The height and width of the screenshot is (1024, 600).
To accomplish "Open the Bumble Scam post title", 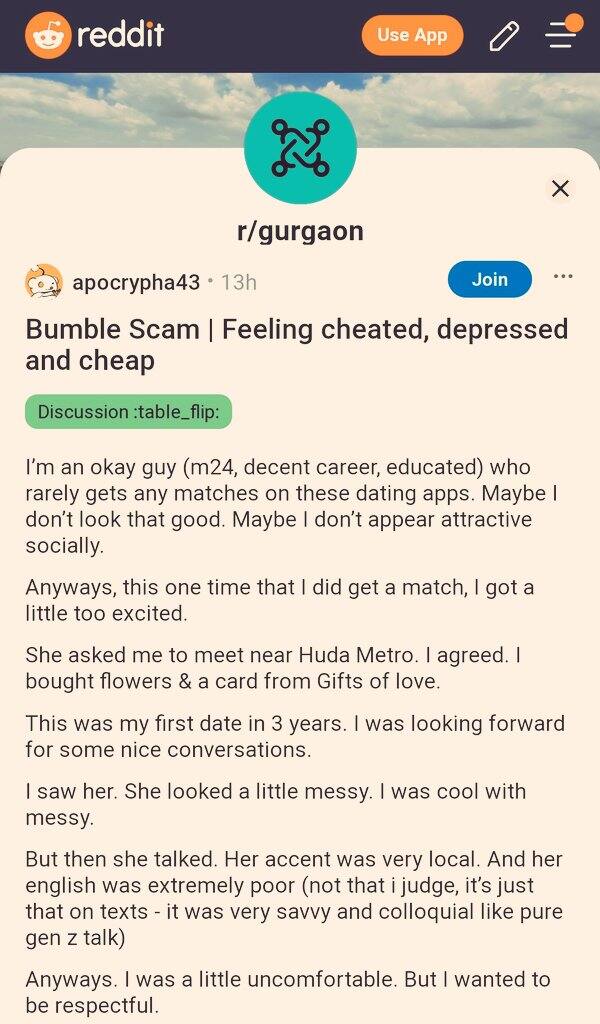I will pos(297,345).
